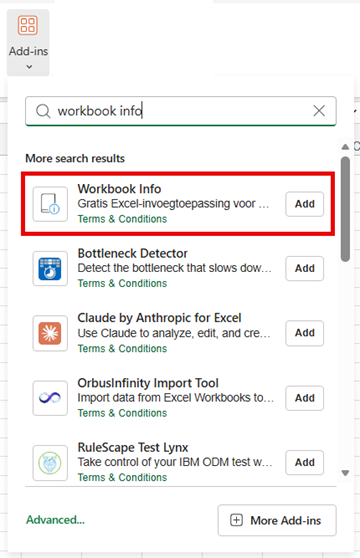Screen dimensions: 360x558
Task: Clear the add-in search box
Action: tap(319, 111)
